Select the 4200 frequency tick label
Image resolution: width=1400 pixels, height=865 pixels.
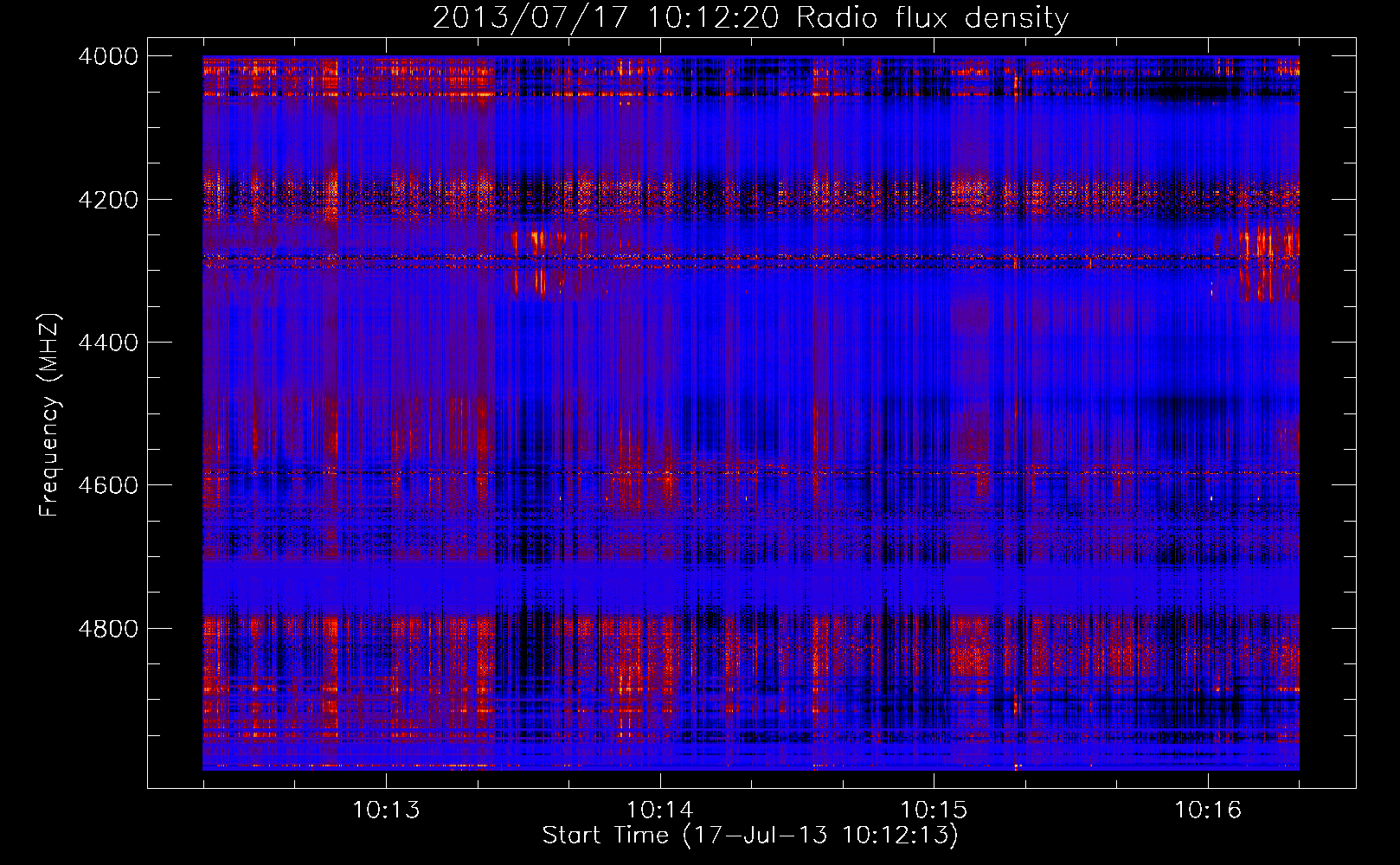[x=108, y=199]
